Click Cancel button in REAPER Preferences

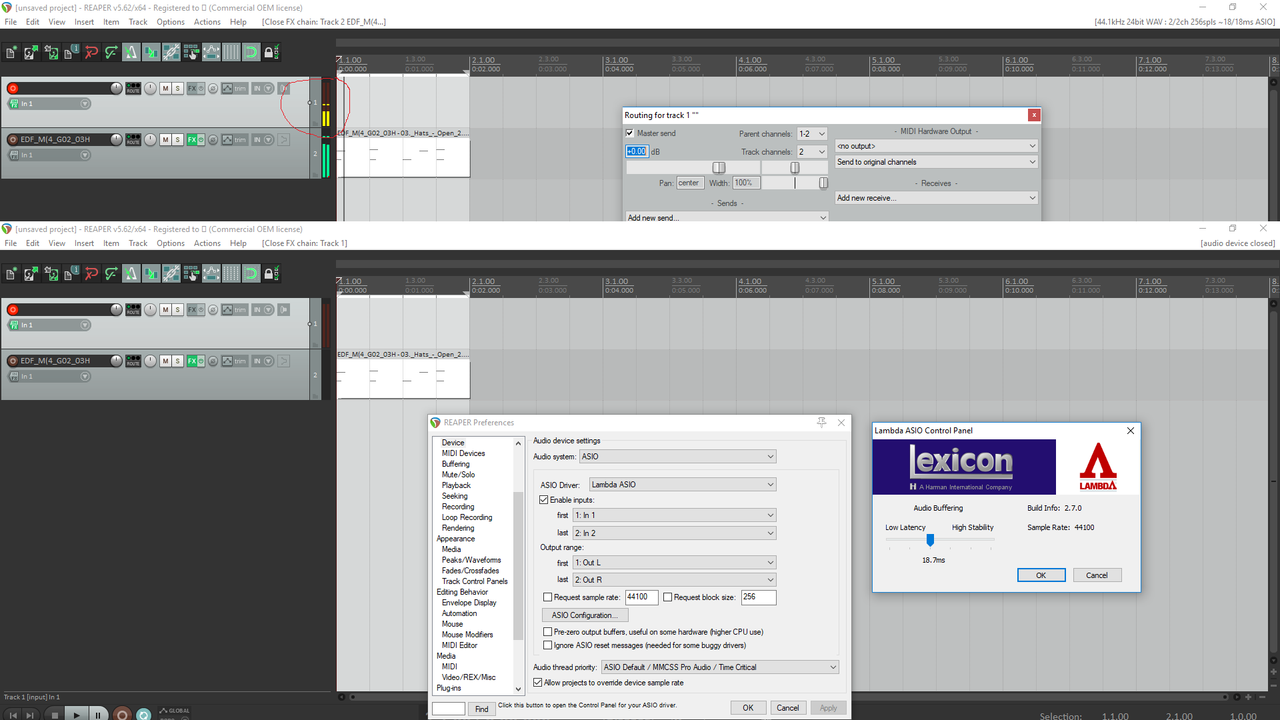coord(788,707)
